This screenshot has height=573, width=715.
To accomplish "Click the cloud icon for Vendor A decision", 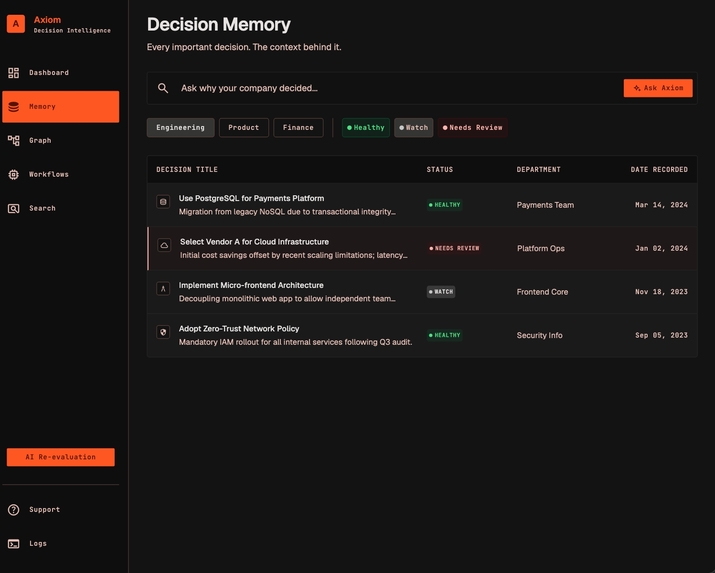I will click(164, 245).
